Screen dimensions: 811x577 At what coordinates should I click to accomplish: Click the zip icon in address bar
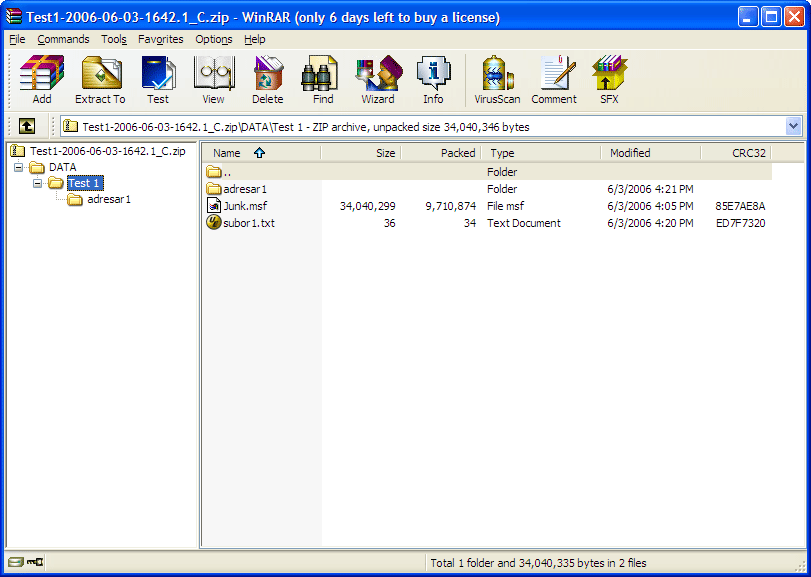[70, 127]
